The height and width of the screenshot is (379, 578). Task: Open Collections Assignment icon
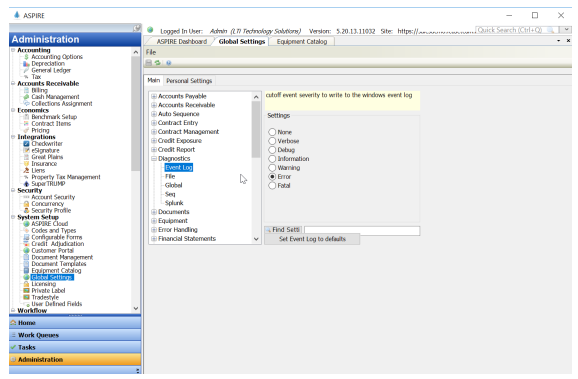pyautogui.click(x=26, y=104)
